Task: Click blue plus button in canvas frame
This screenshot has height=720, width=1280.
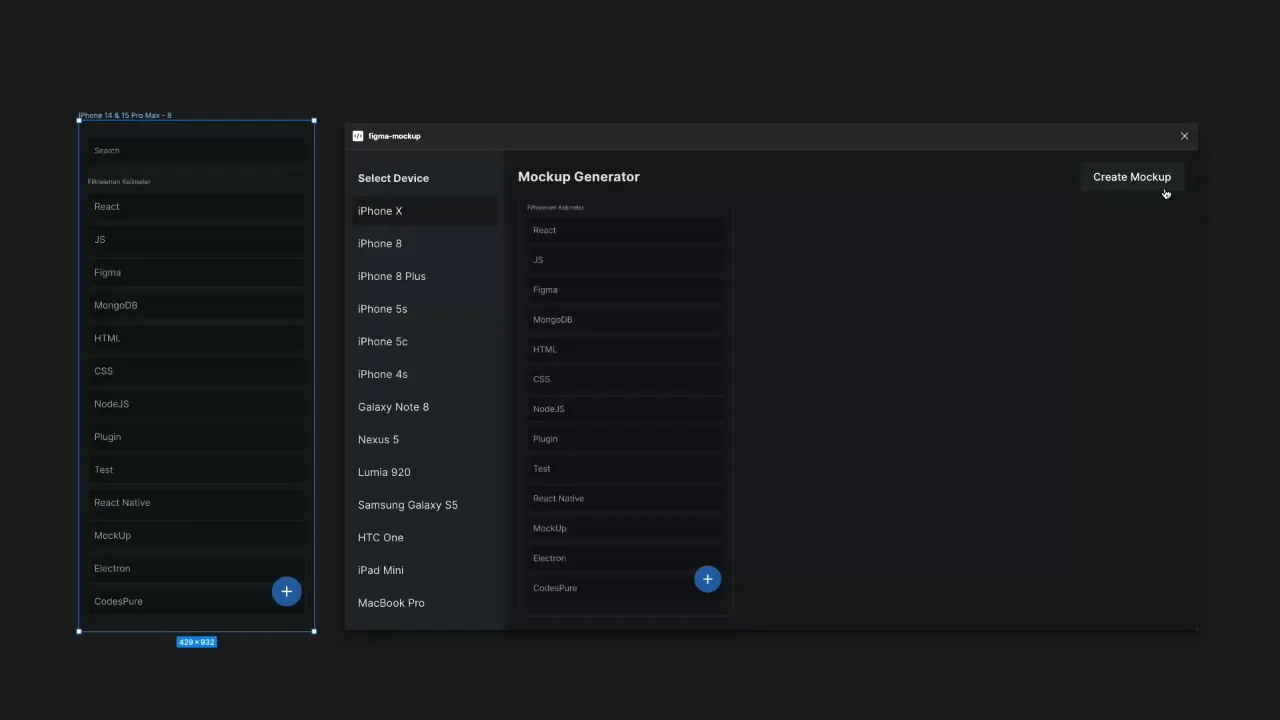Action: pyautogui.click(x=286, y=592)
